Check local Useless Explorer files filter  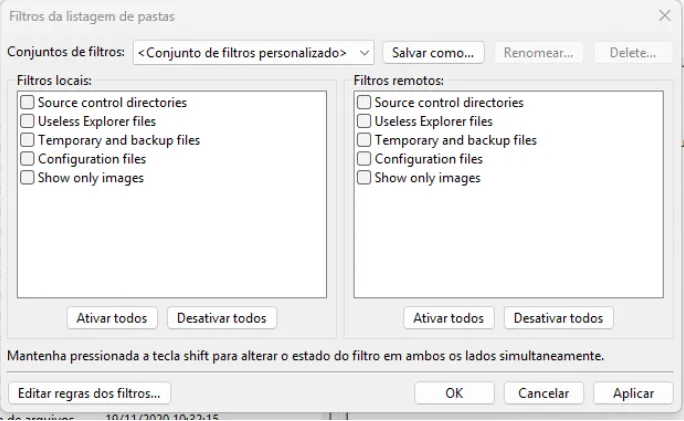(x=27, y=121)
